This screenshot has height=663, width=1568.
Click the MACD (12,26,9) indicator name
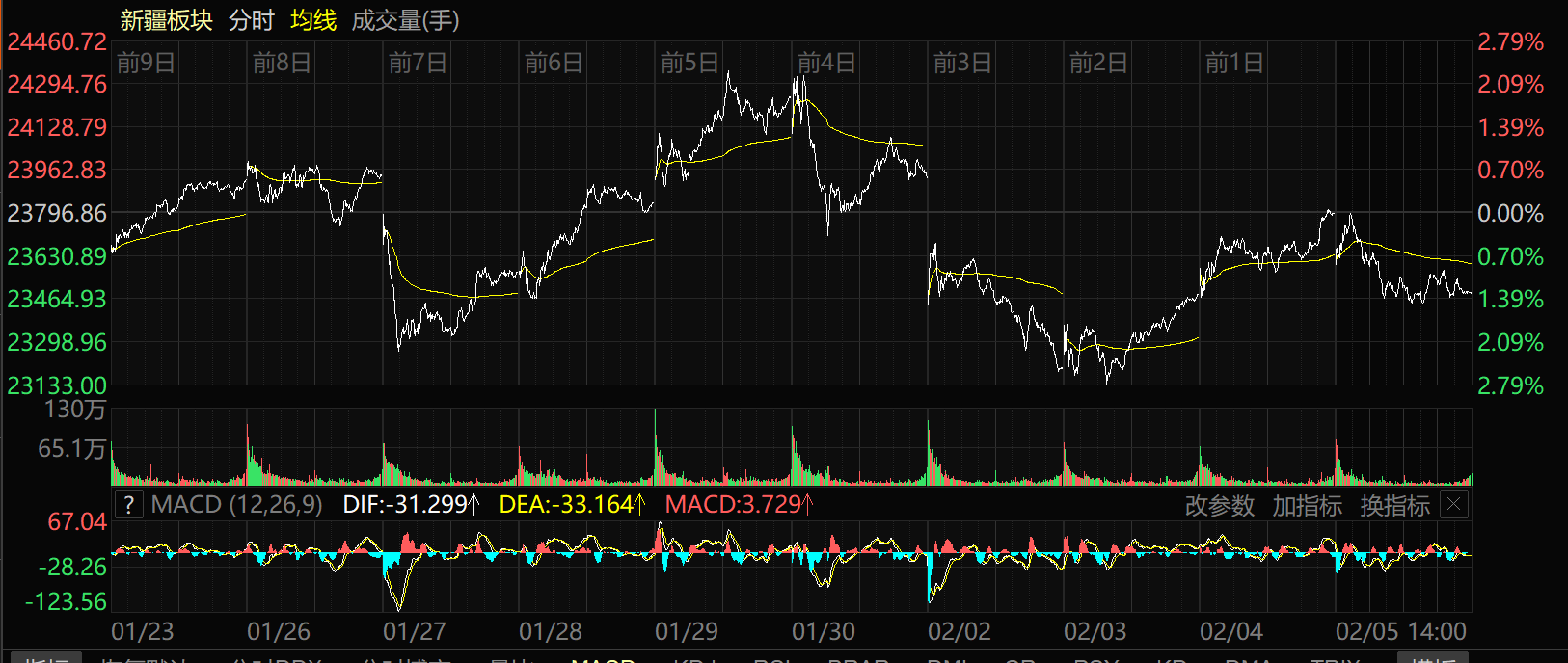(236, 504)
